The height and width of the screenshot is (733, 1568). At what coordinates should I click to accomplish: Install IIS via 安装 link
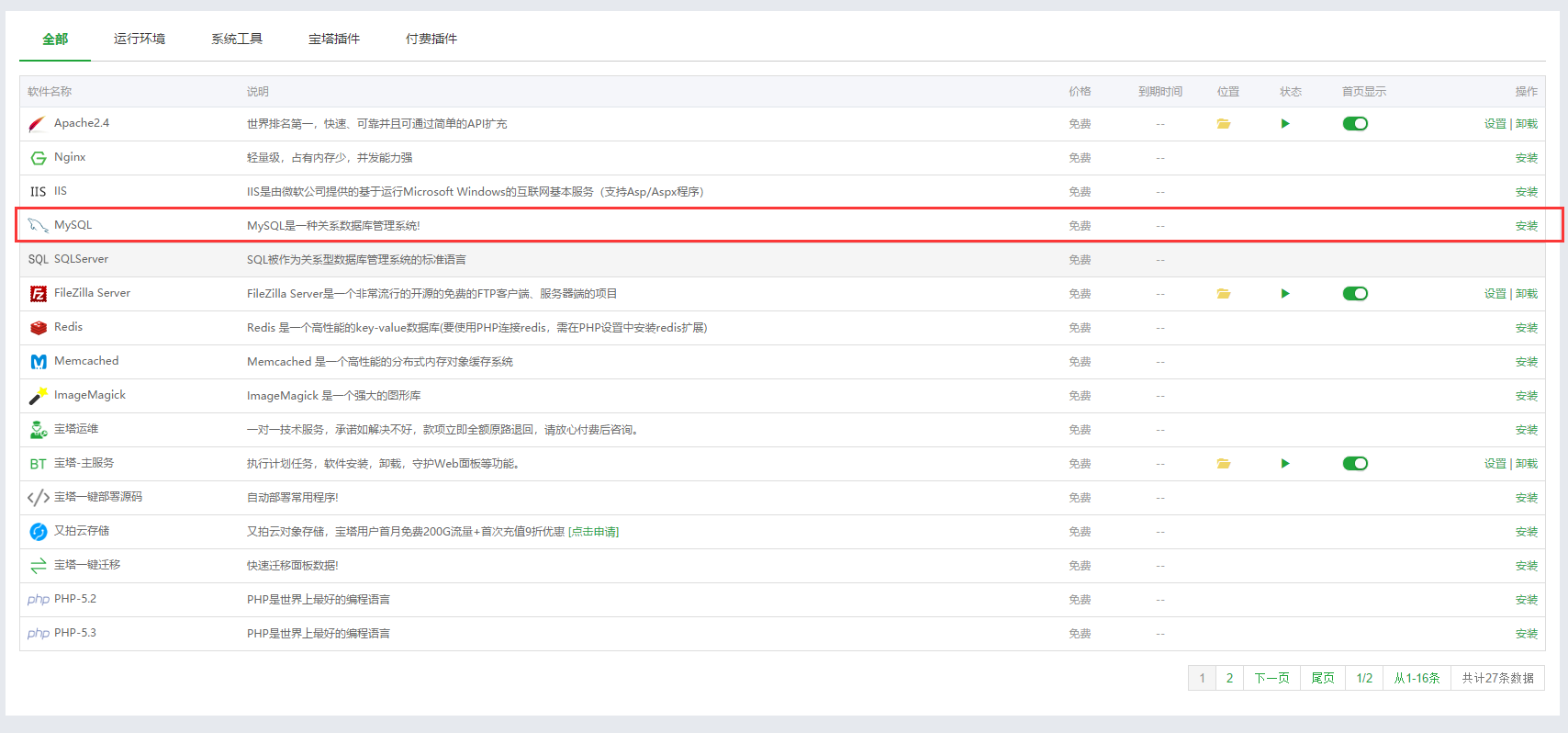point(1527,192)
